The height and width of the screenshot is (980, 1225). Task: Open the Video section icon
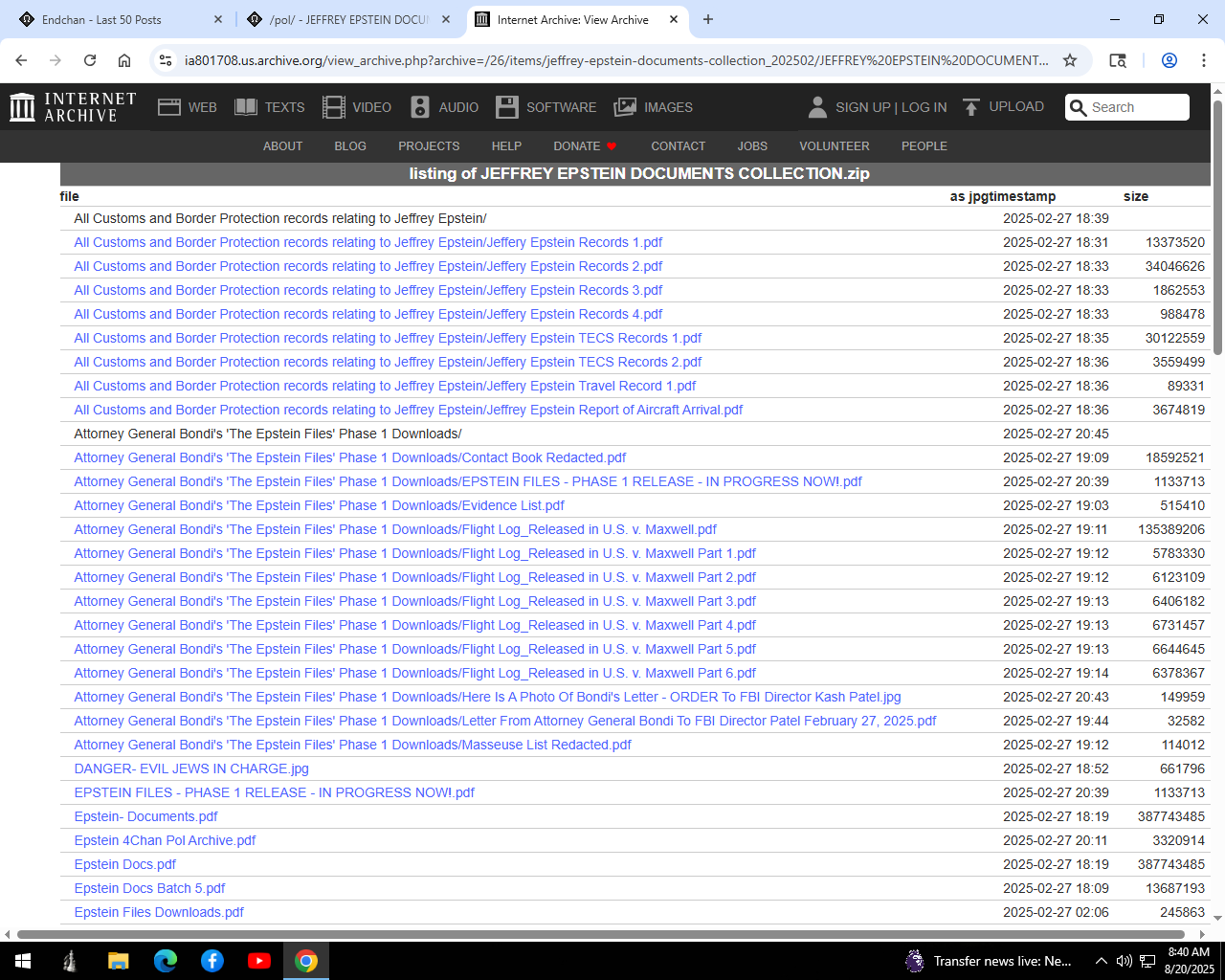tap(334, 107)
